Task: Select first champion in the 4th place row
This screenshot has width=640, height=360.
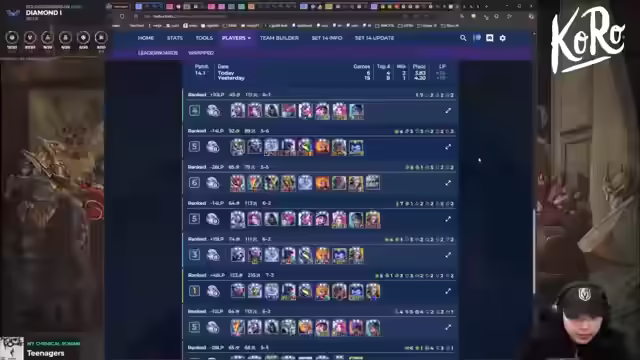Action: click(x=238, y=111)
